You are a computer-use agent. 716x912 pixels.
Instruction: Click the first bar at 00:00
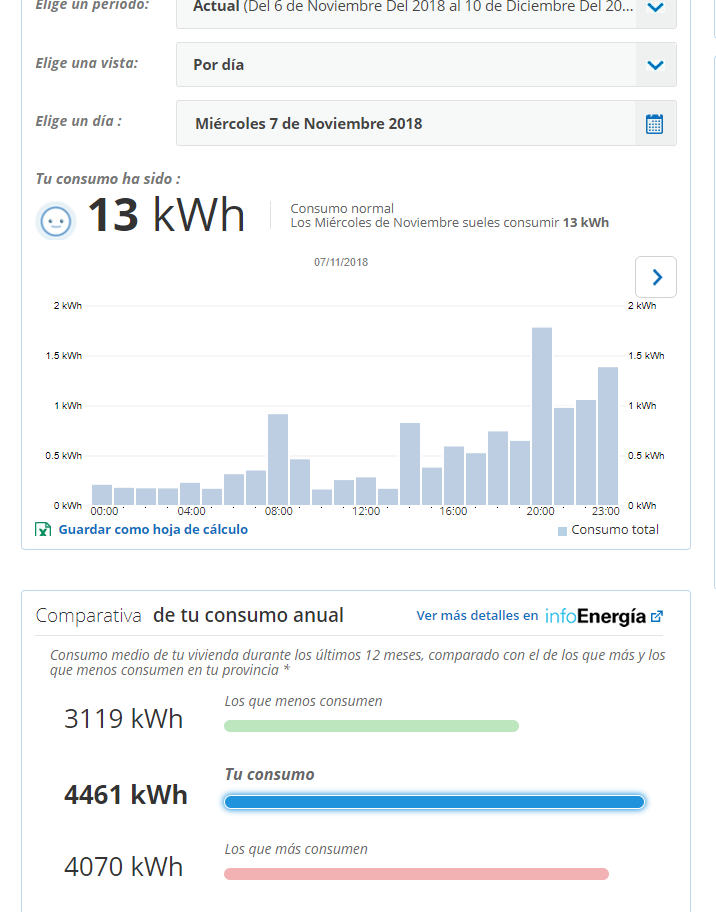point(102,494)
